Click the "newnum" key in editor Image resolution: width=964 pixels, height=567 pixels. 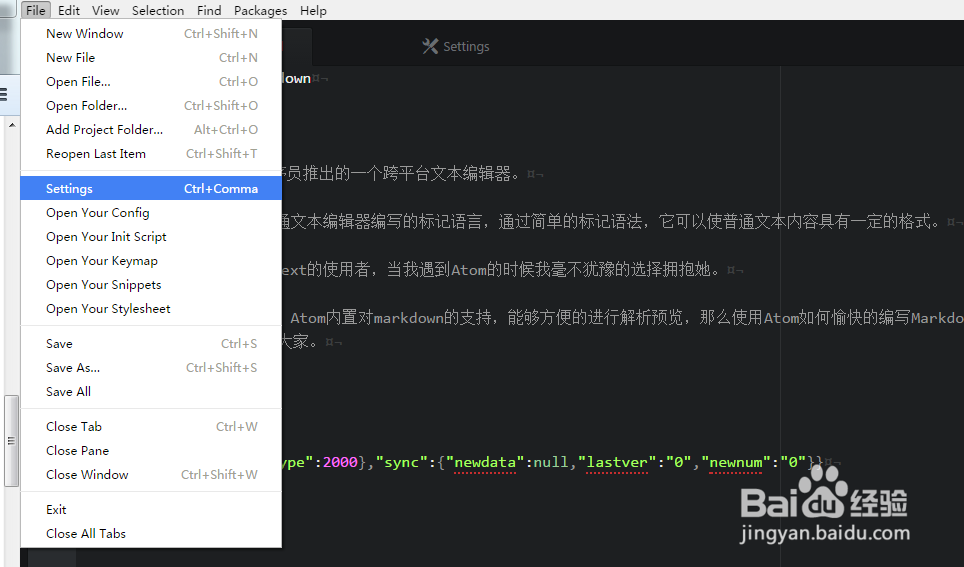pyautogui.click(x=736, y=462)
